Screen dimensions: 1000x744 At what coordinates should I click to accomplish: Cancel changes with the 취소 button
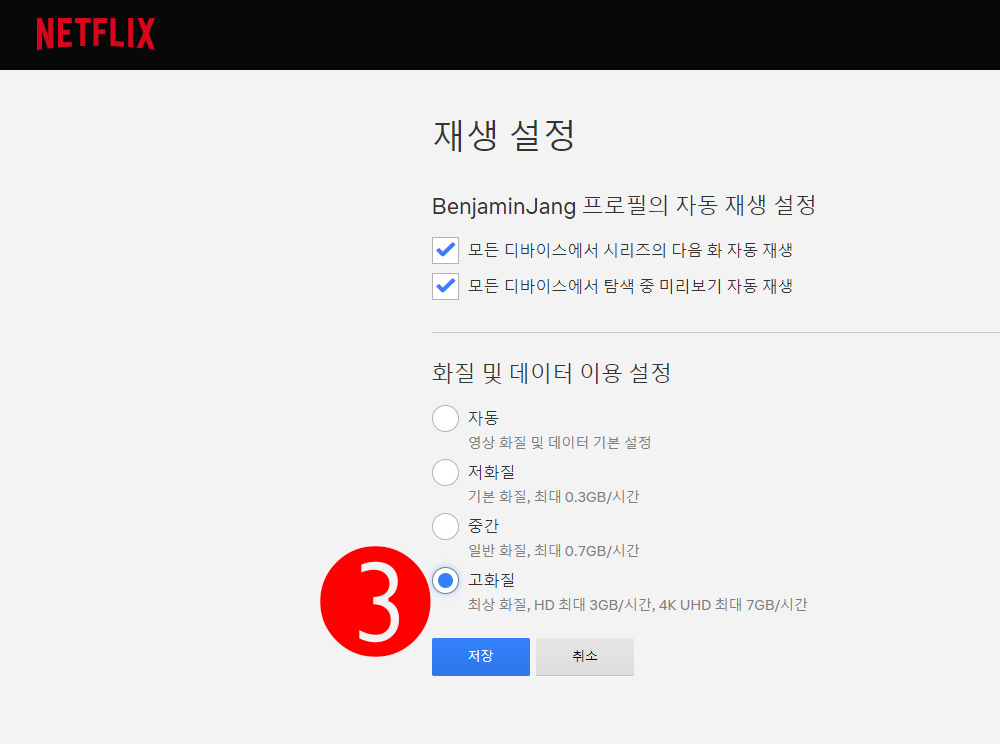tap(585, 657)
